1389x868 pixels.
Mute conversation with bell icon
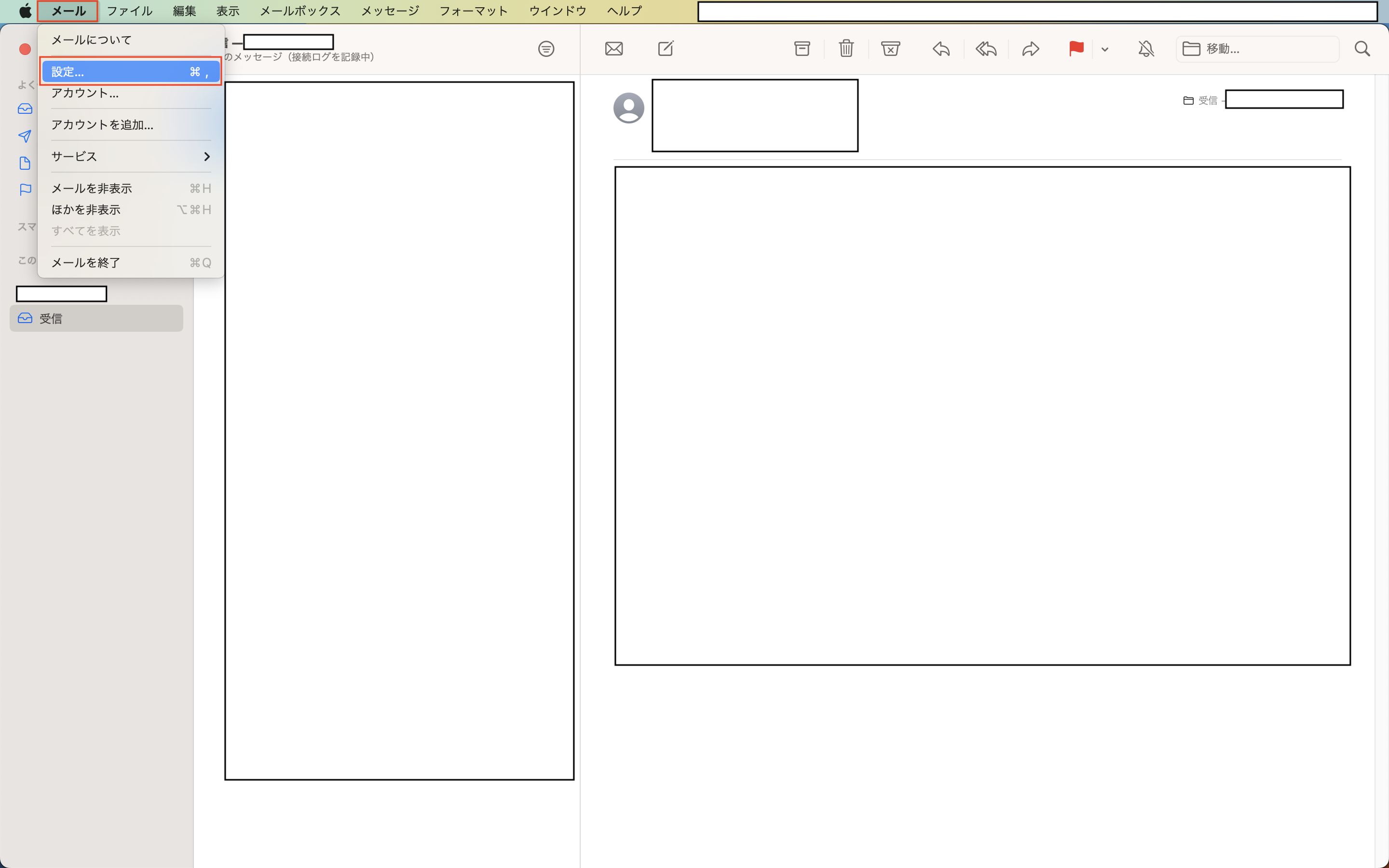(x=1145, y=49)
